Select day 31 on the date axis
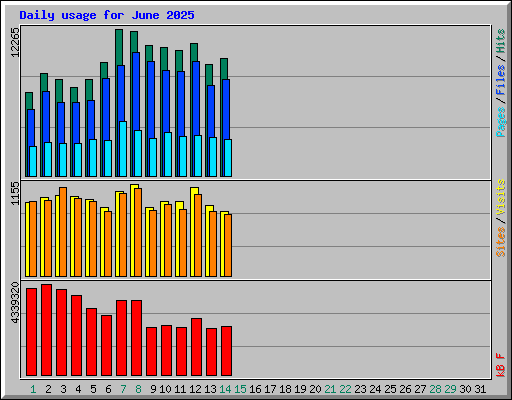 point(480,389)
